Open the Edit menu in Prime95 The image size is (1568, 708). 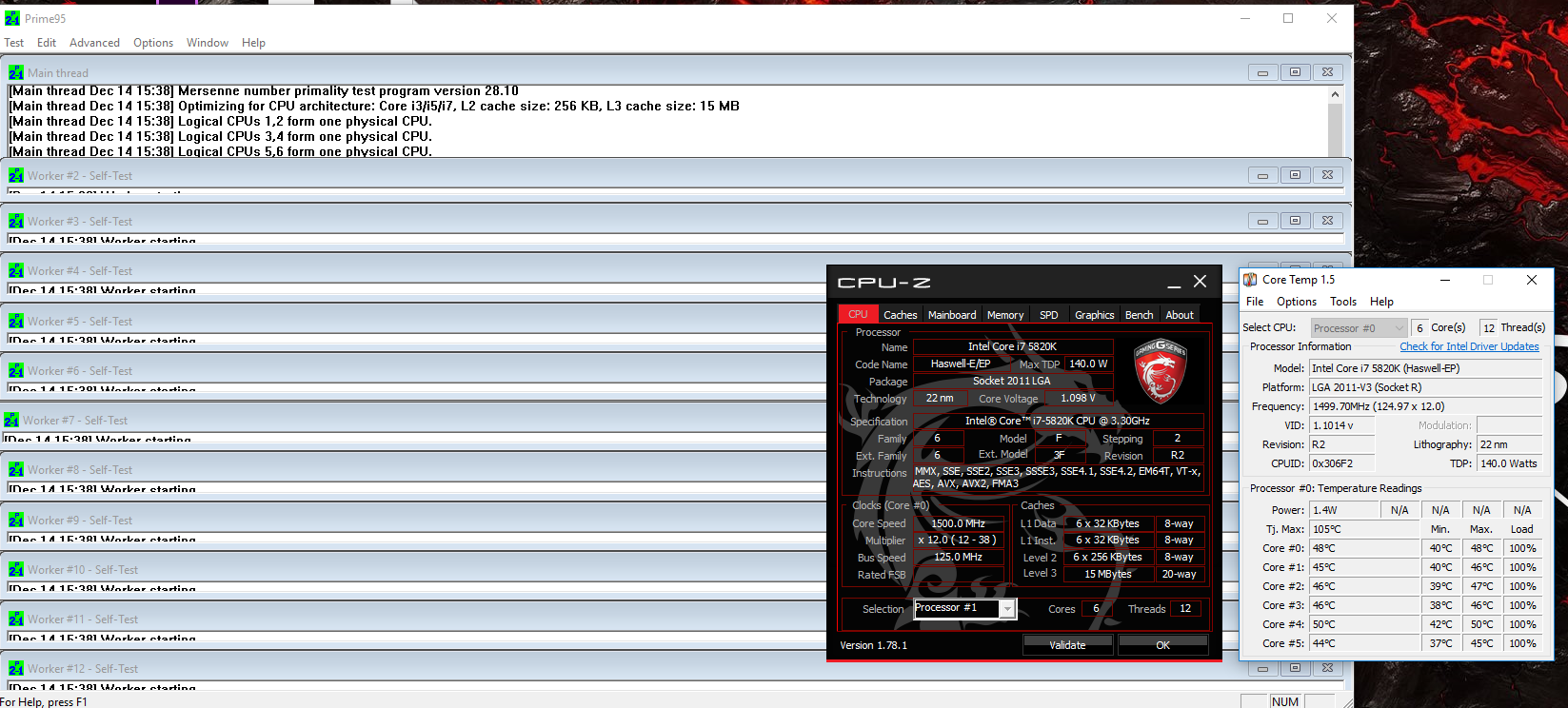47,43
